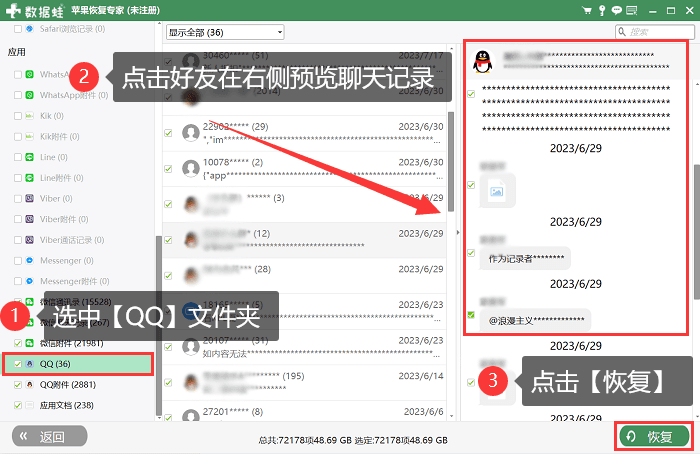Click the Messenger (0) blue icon
700x454 pixels.
[x=29, y=261]
